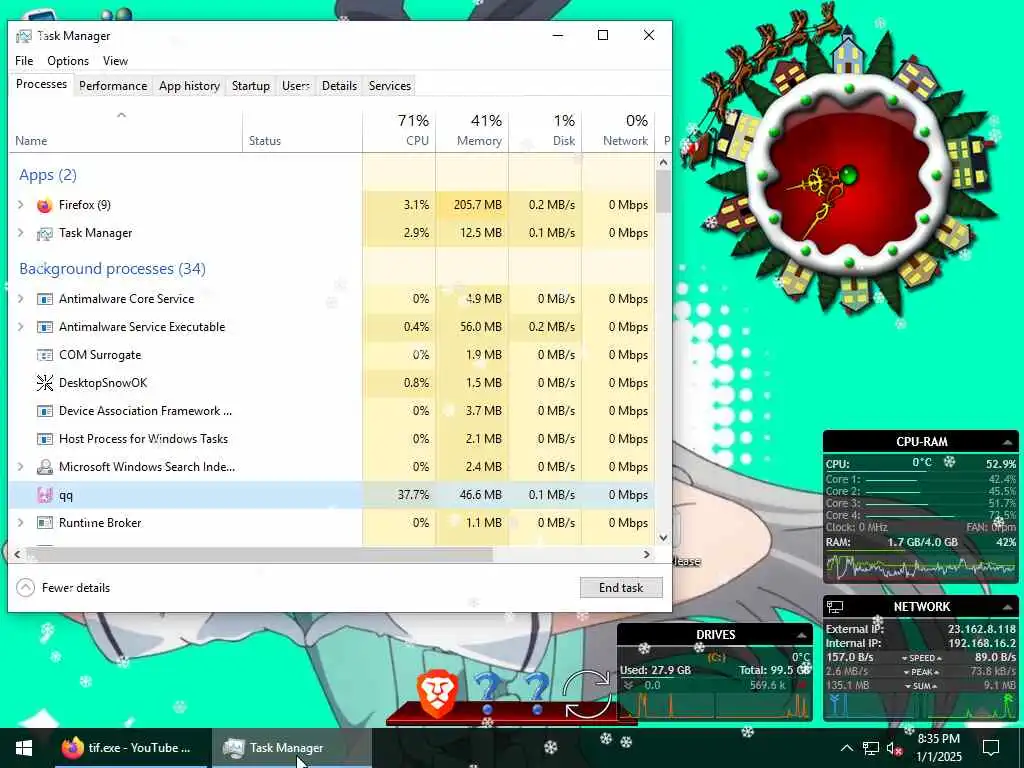1024x768 pixels.
Task: Open the Windows Start menu
Action: click(x=24, y=748)
